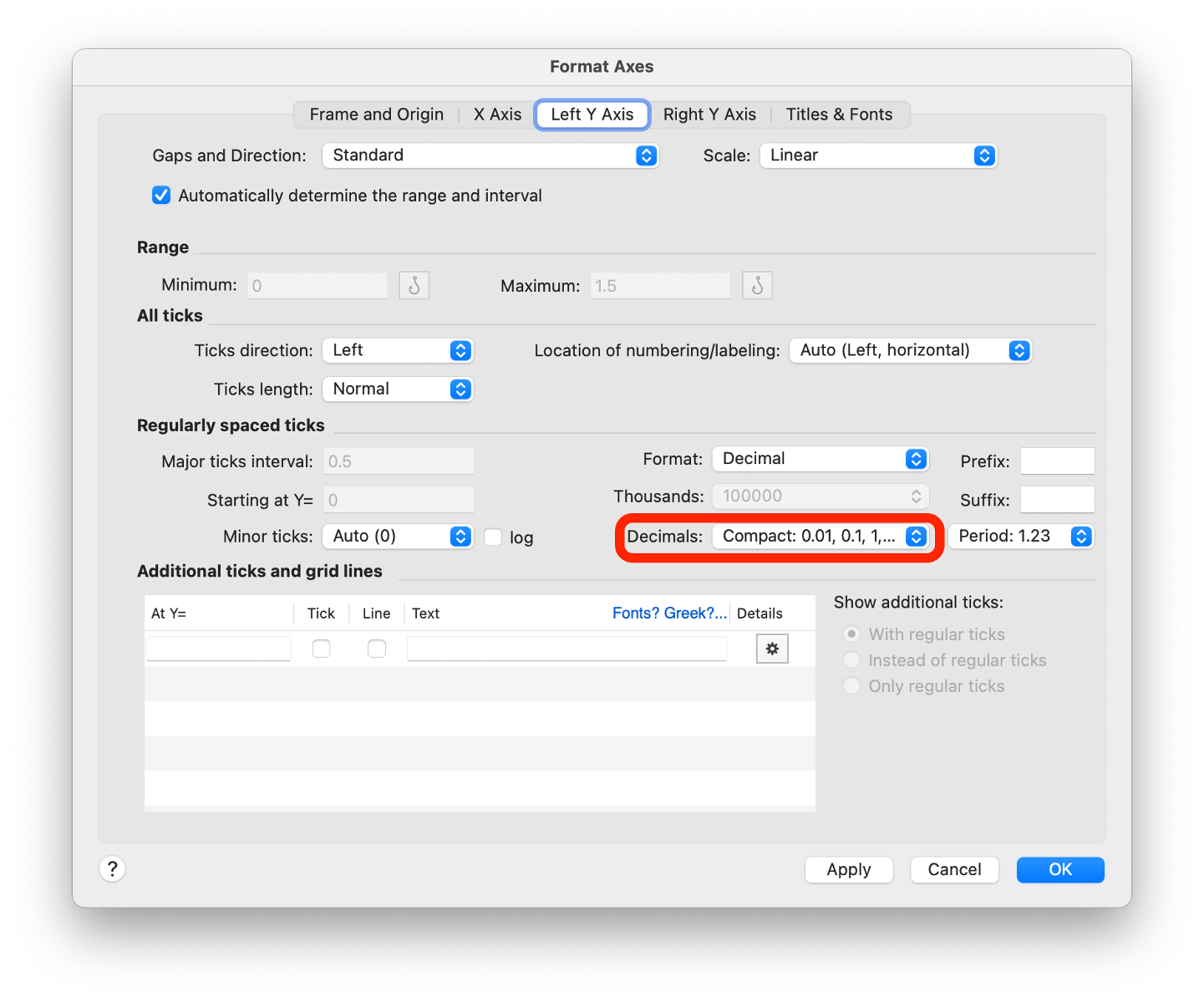Open the Gaps and Direction dropdown
Screen dimensions: 1204x1003
point(490,155)
